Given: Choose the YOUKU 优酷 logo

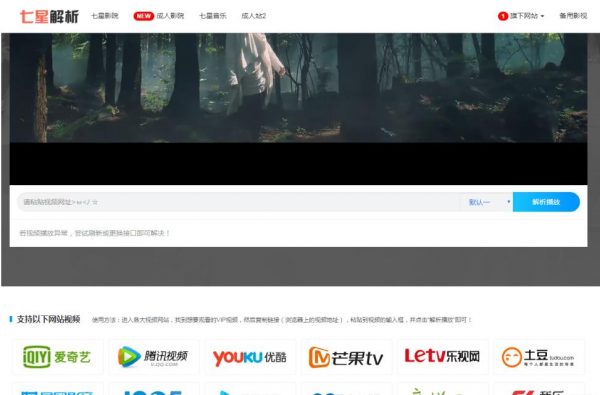Looking at the screenshot, I should pyautogui.click(x=249, y=357).
